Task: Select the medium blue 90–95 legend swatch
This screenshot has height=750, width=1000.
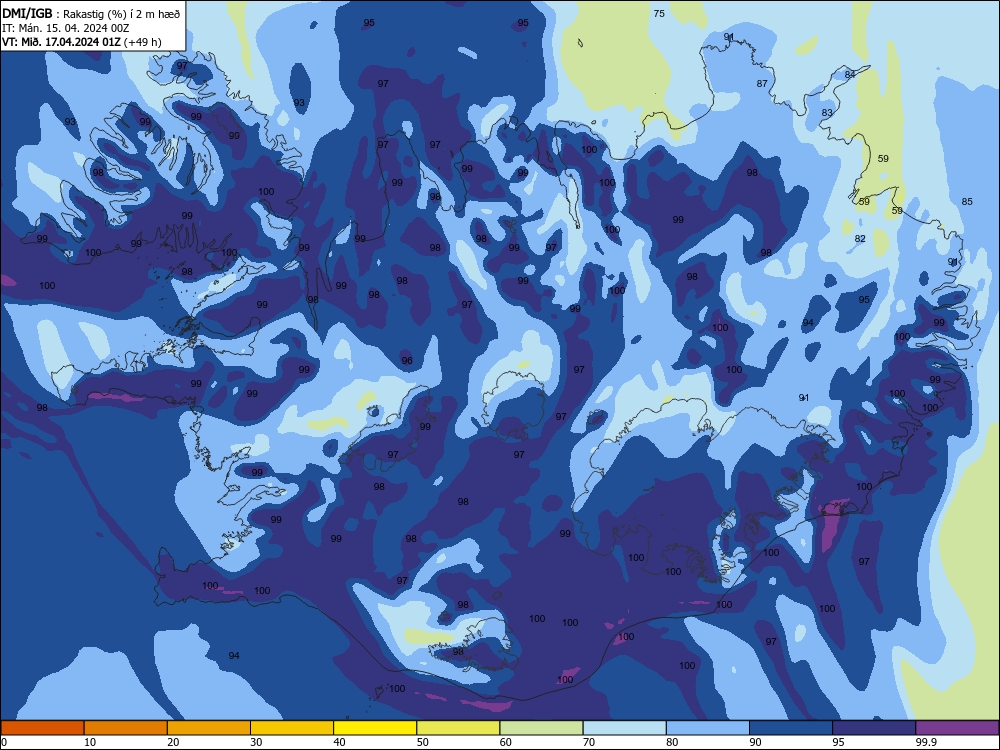Action: pos(791,728)
